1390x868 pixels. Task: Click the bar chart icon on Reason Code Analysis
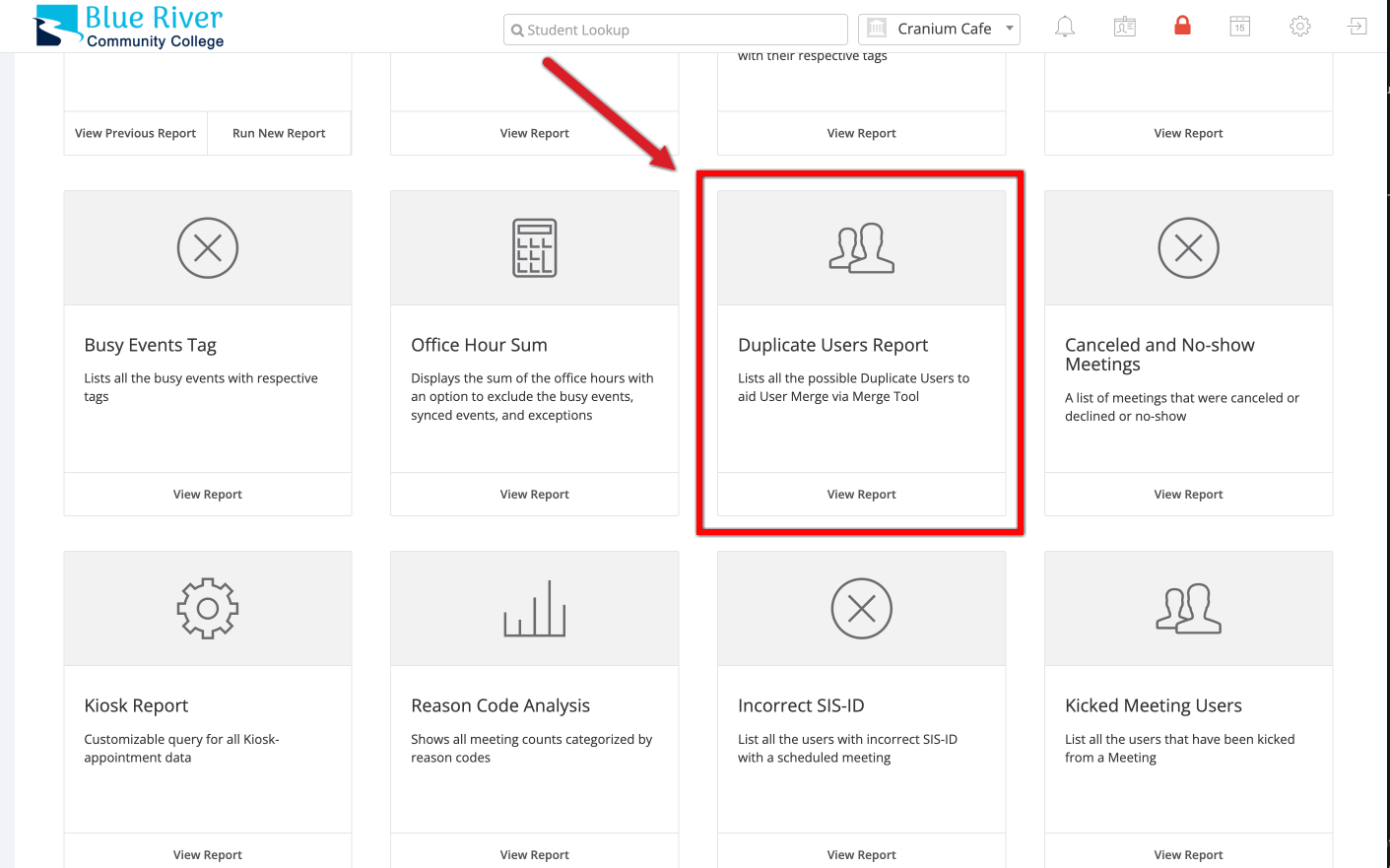tap(534, 608)
